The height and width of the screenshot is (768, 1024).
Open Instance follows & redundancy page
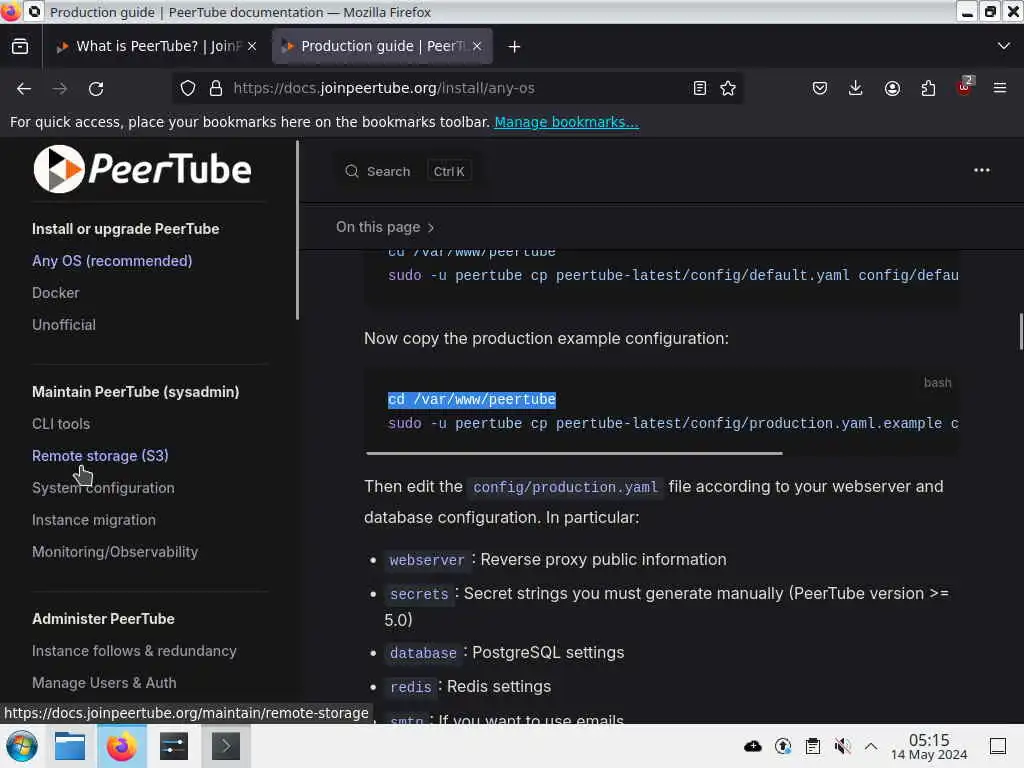pyautogui.click(x=135, y=651)
